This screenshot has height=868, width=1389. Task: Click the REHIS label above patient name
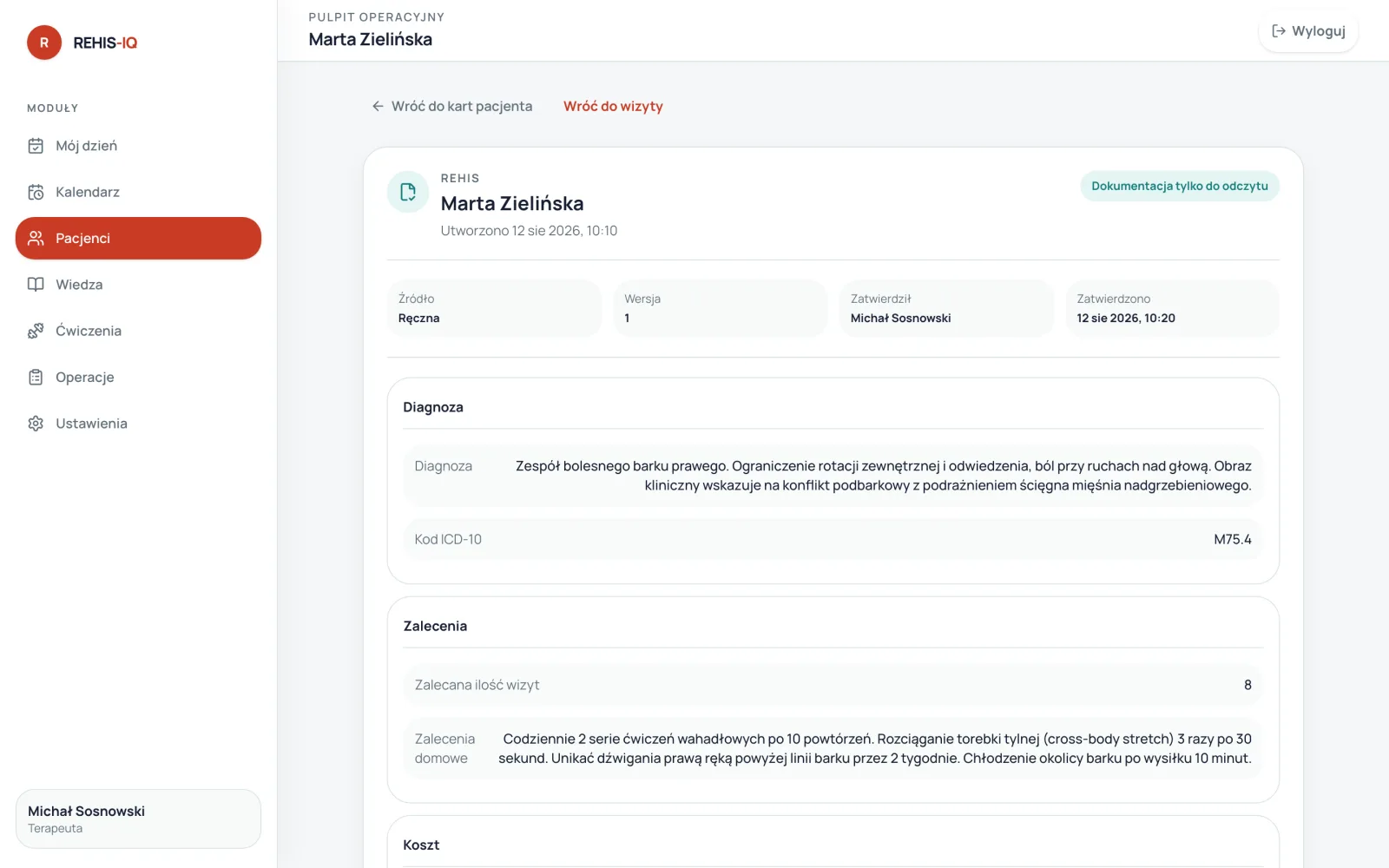460,178
